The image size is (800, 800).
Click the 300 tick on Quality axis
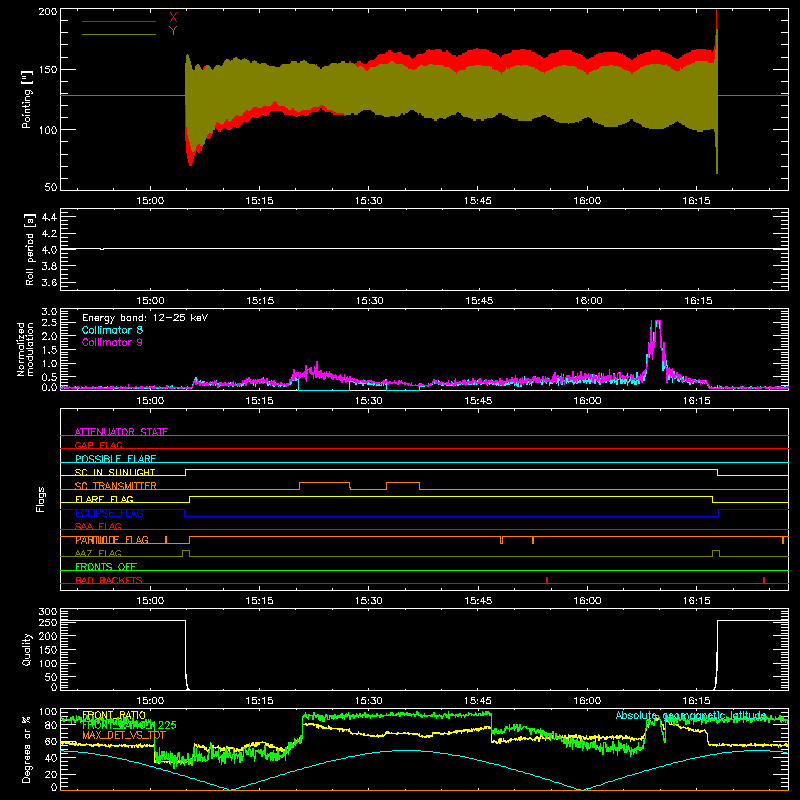(x=48, y=612)
